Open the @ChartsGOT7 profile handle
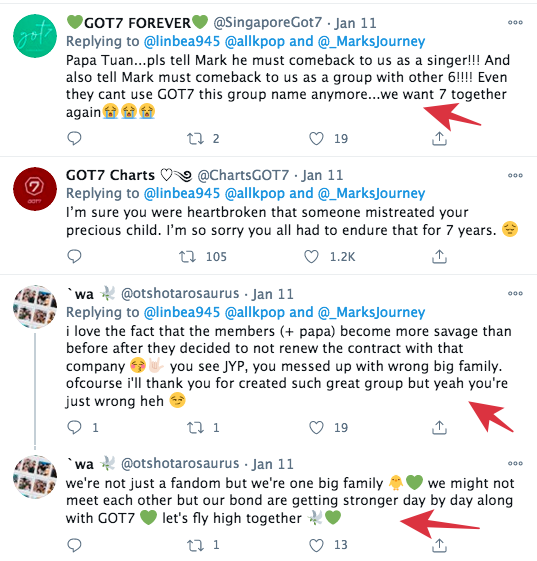 243,175
